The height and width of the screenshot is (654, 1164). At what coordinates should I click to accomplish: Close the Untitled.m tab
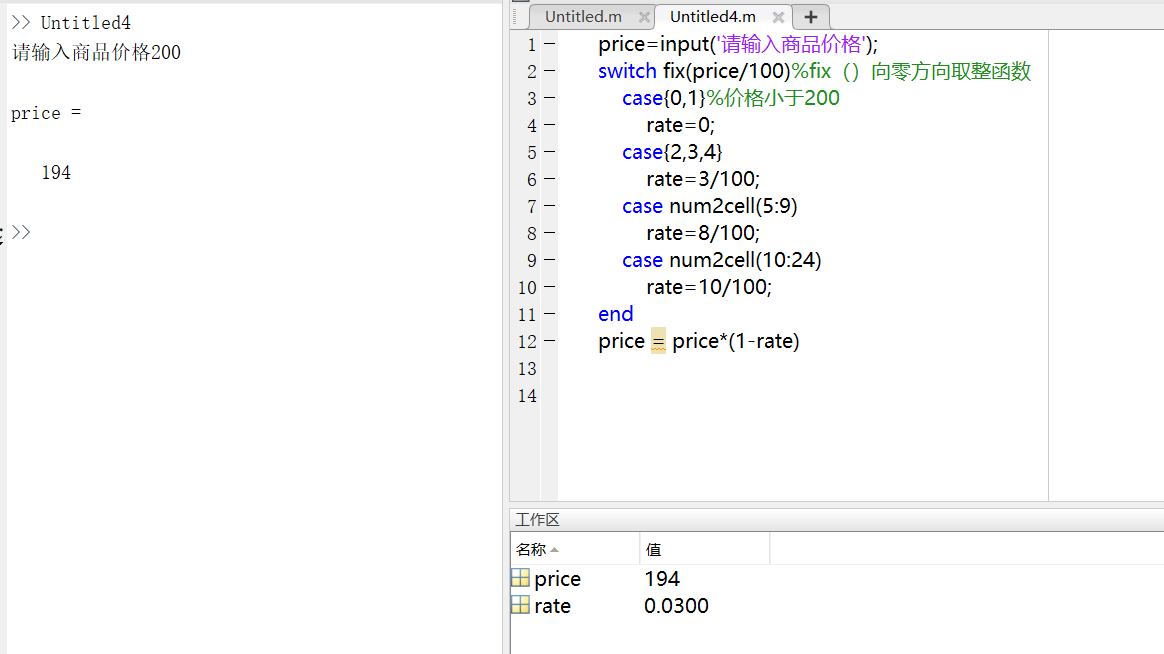click(644, 17)
